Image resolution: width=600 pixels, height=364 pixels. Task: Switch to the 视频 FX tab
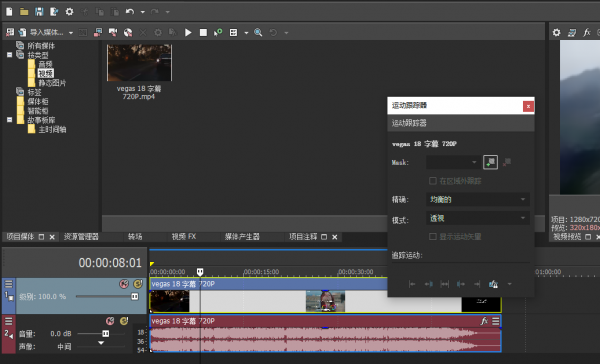click(184, 237)
